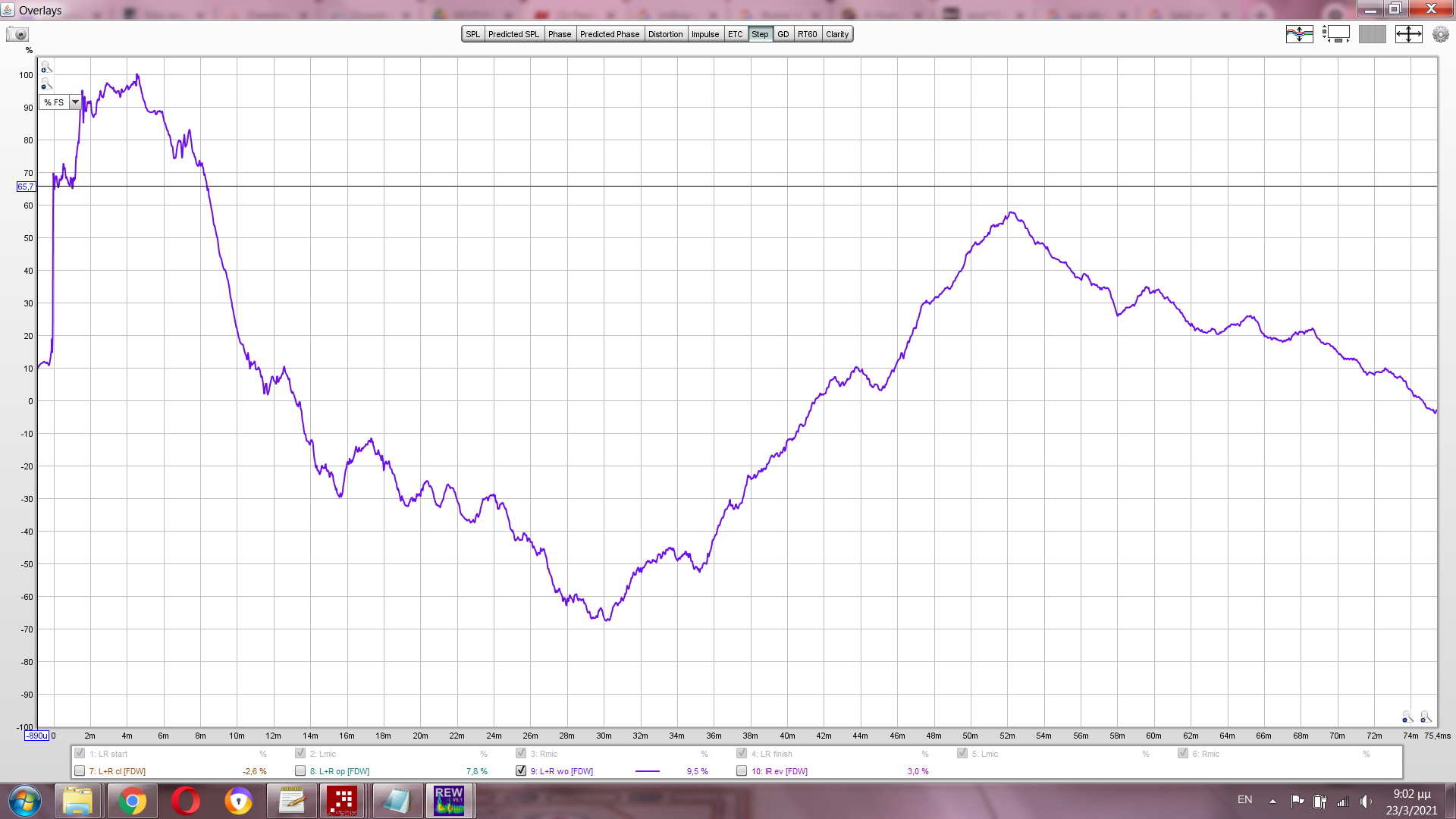Image resolution: width=1456 pixels, height=819 pixels.
Task: Zoom in vertical axis magnifier
Action: pos(46,67)
